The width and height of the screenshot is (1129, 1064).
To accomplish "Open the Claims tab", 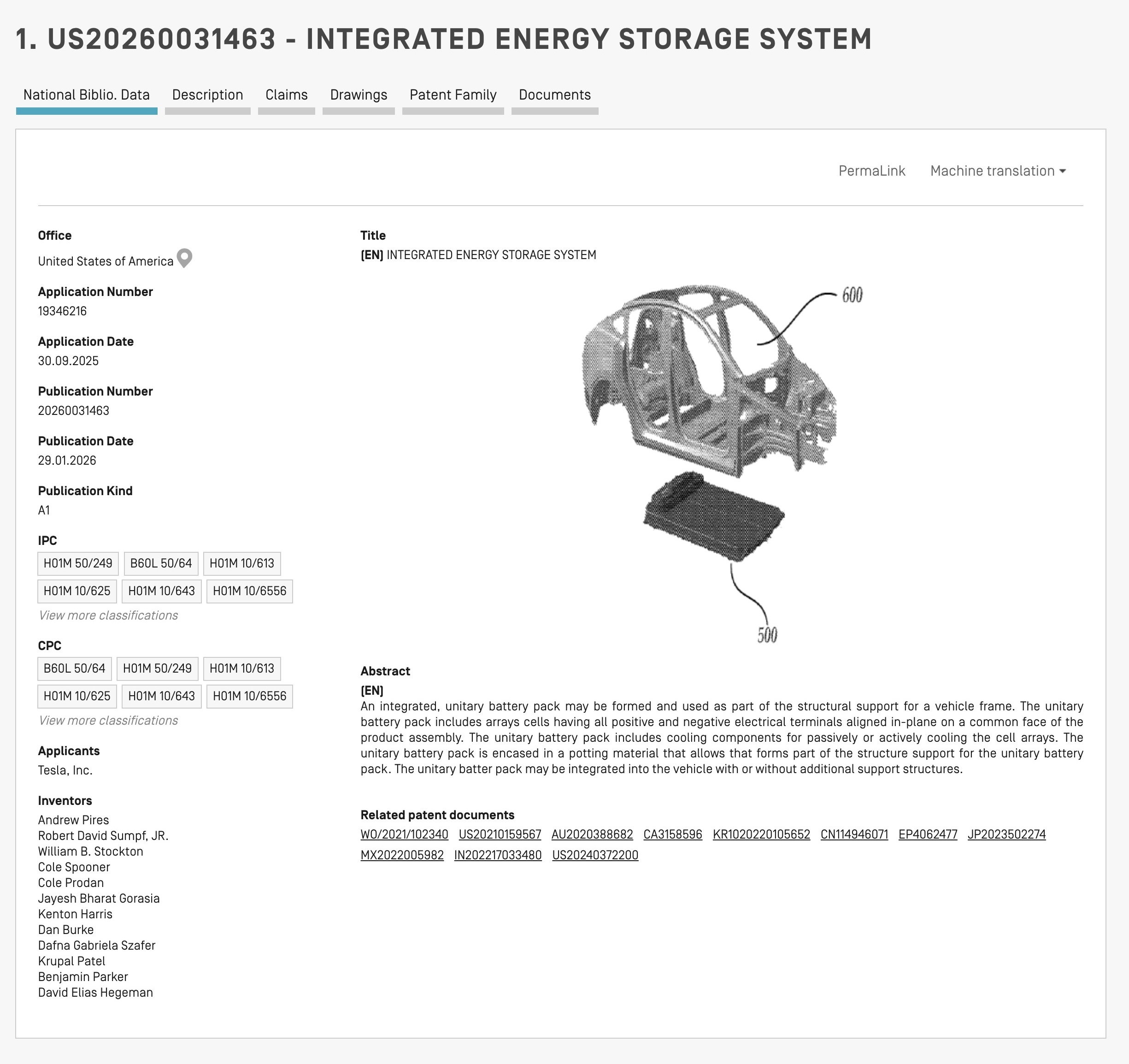I will 286,95.
